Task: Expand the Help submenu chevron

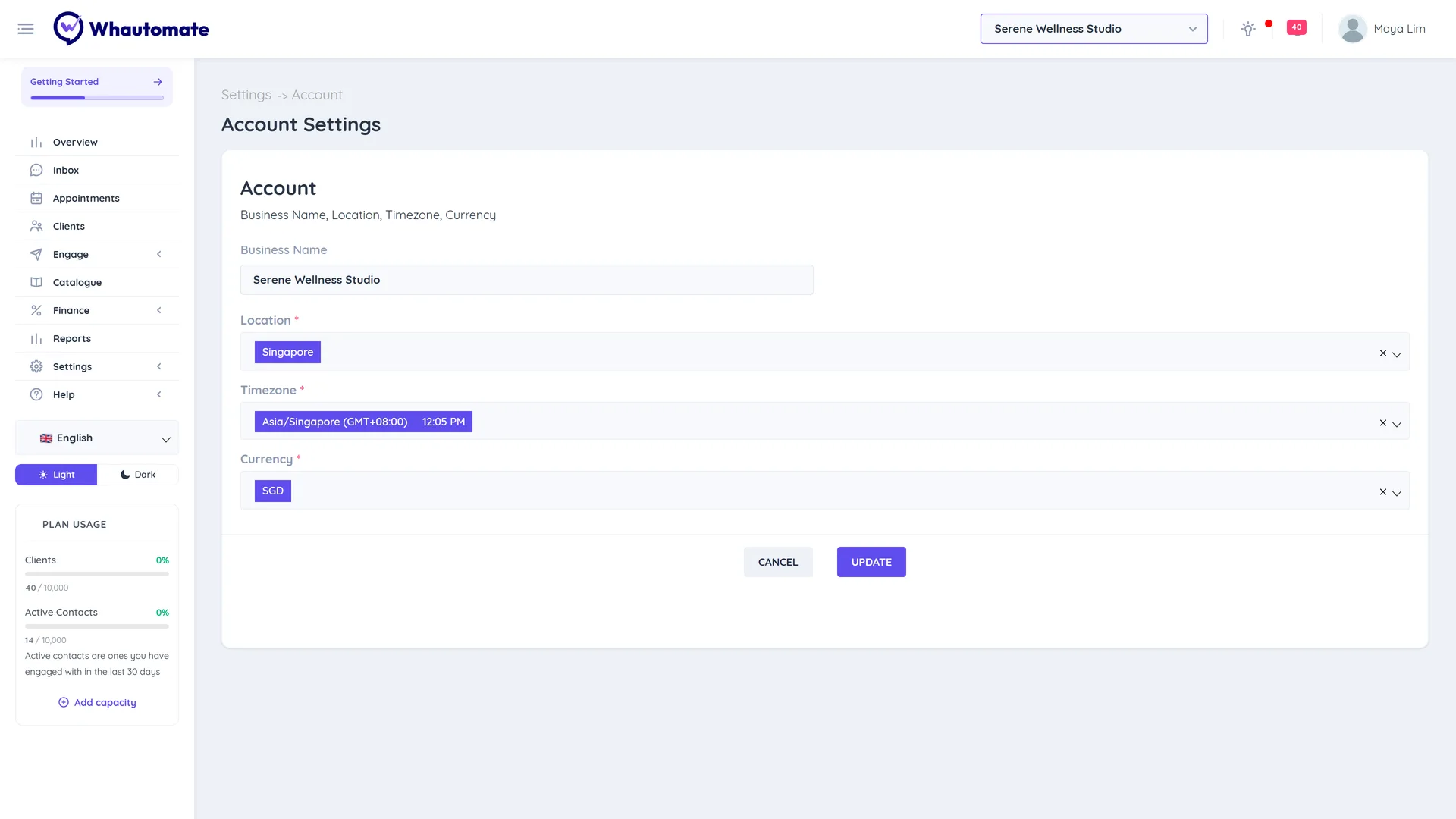Action: coord(159,394)
